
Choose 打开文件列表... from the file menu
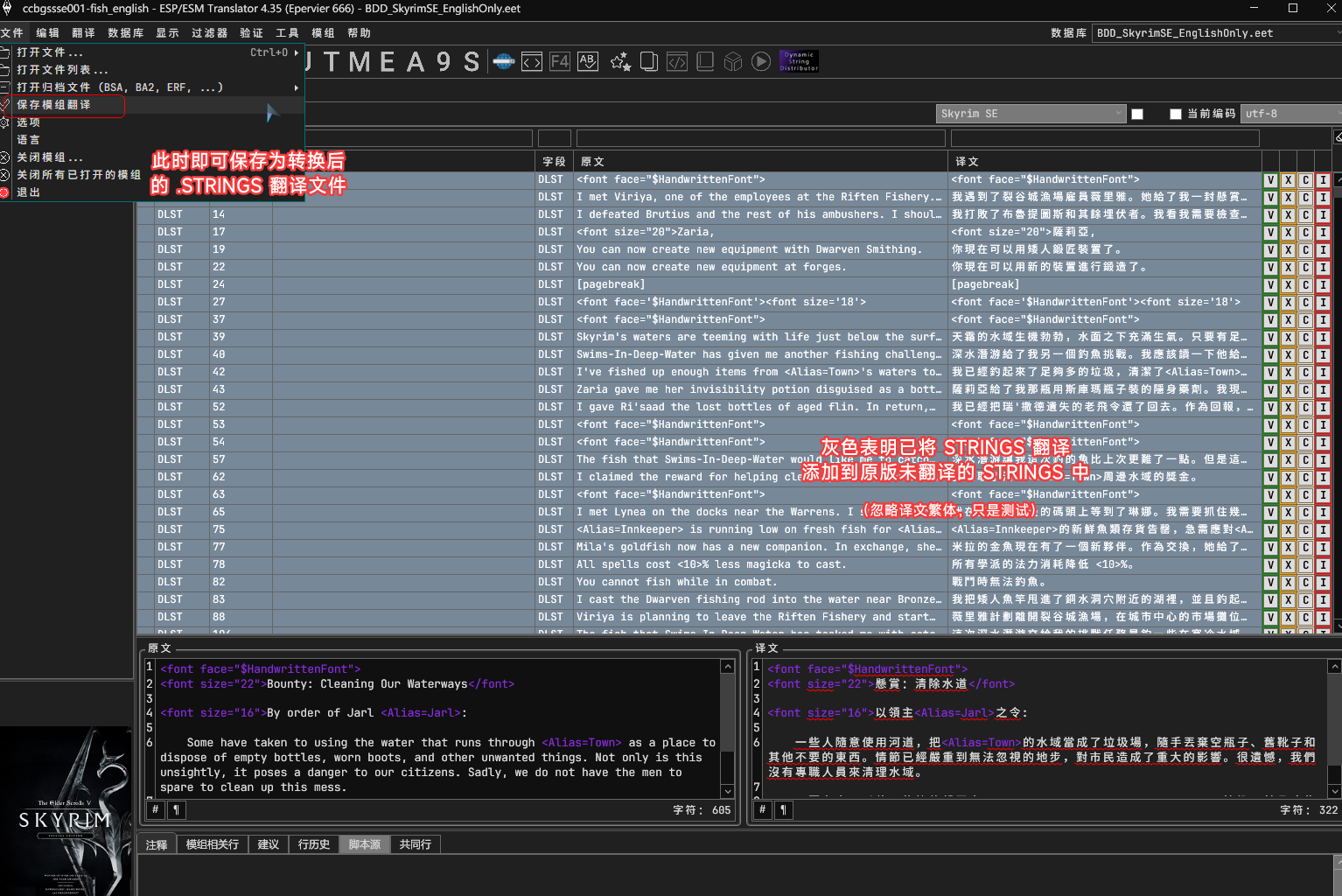pyautogui.click(x=152, y=70)
